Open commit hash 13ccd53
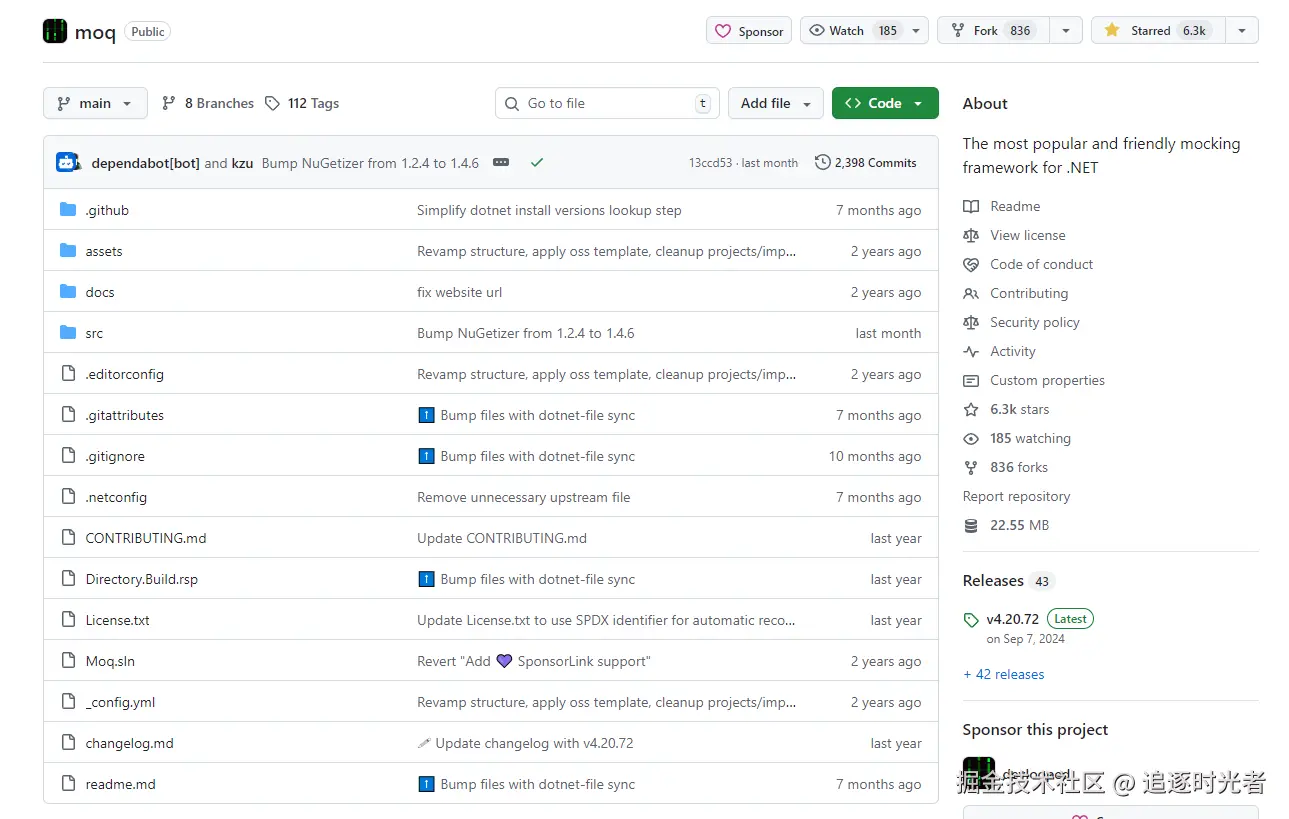 [x=710, y=163]
